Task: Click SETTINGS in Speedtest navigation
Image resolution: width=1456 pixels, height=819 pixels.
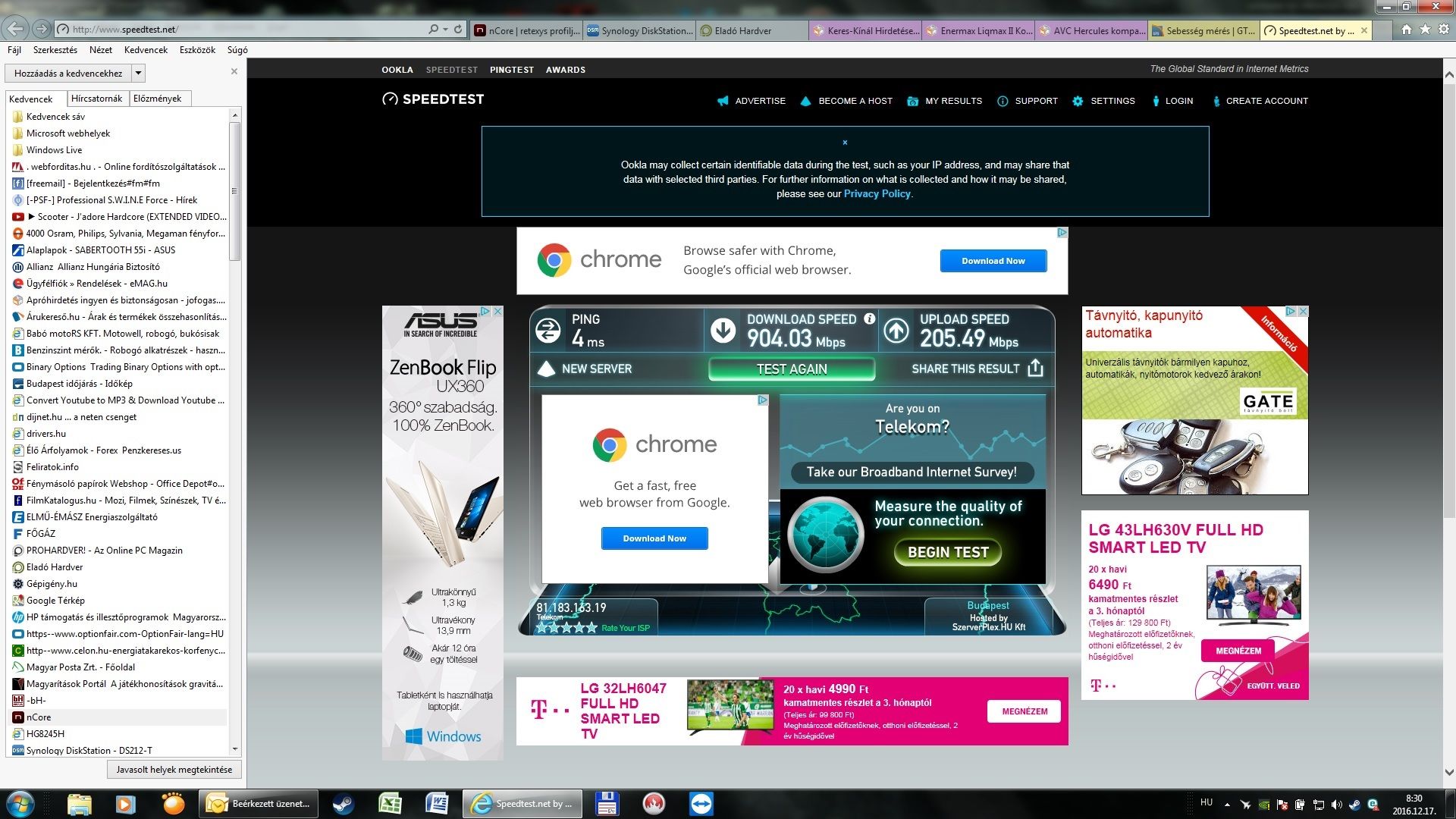Action: (x=1104, y=101)
